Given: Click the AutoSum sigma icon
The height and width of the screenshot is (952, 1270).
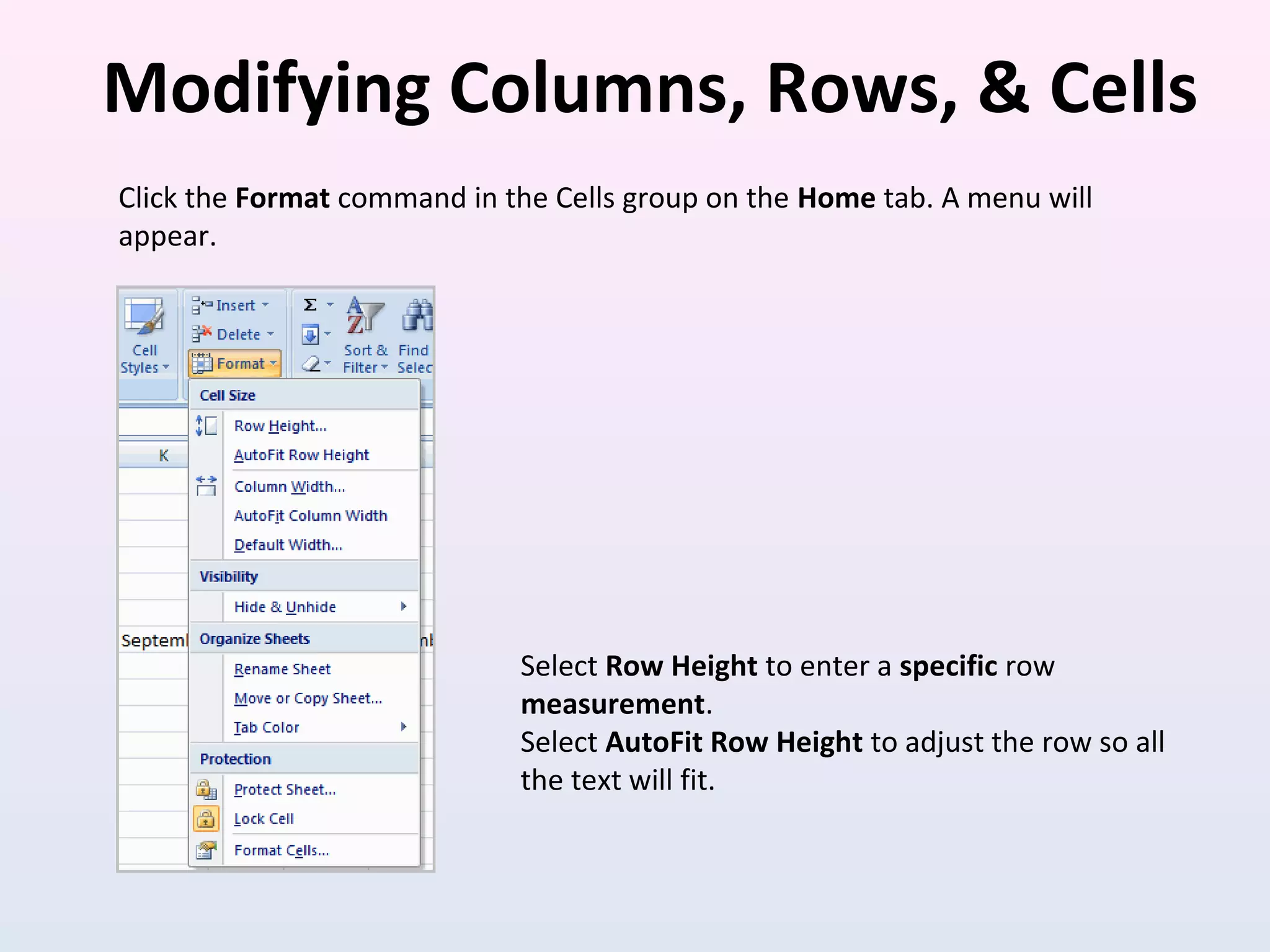Looking at the screenshot, I should pos(310,305).
